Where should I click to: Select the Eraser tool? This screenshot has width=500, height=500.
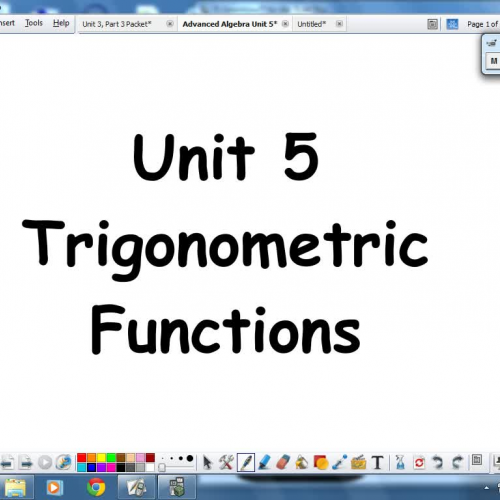(x=283, y=463)
